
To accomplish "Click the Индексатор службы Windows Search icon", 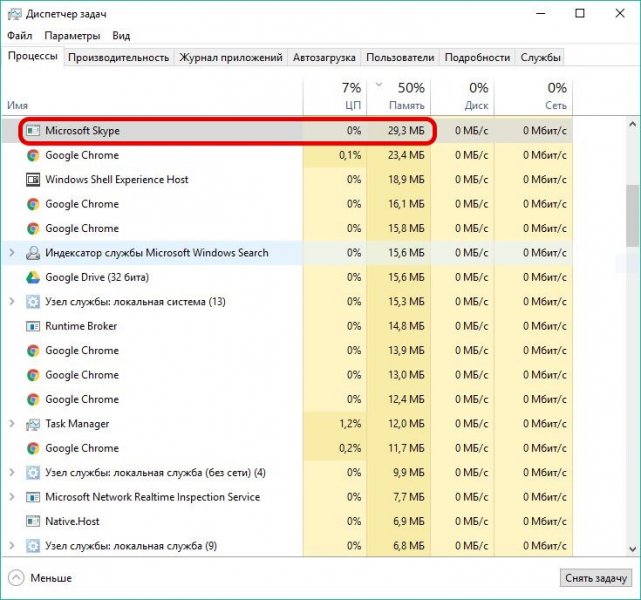I will 33,253.
